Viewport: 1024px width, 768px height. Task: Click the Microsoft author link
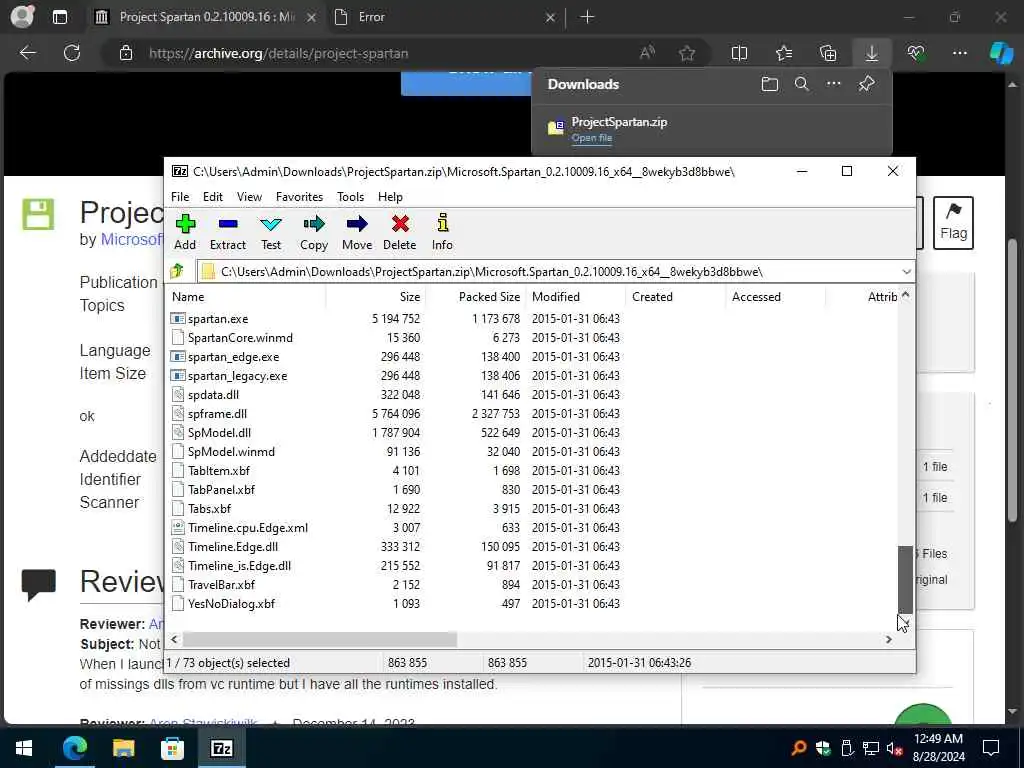click(x=131, y=239)
